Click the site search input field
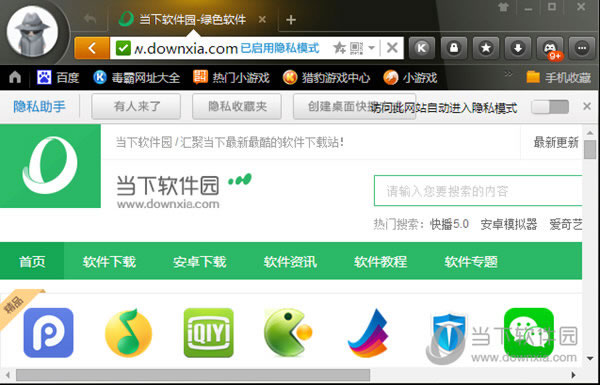Viewport: 600px width, 385px height. click(478, 191)
